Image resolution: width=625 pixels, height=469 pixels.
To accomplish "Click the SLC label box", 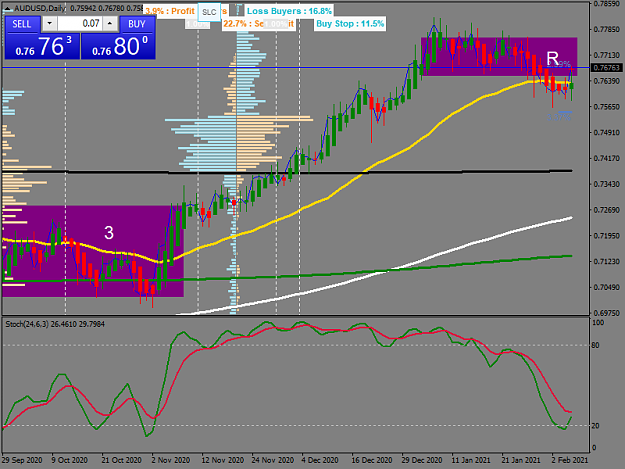I will pyautogui.click(x=209, y=12).
